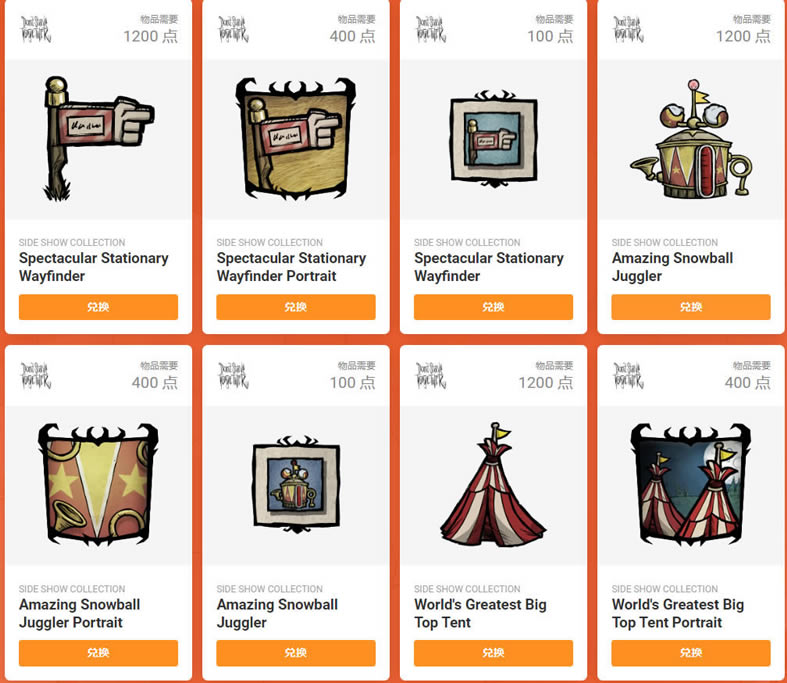787x683 pixels.
Task: Click the 1200-point Spectacular Stationary Wayfinder flag image
Action: pos(98,139)
